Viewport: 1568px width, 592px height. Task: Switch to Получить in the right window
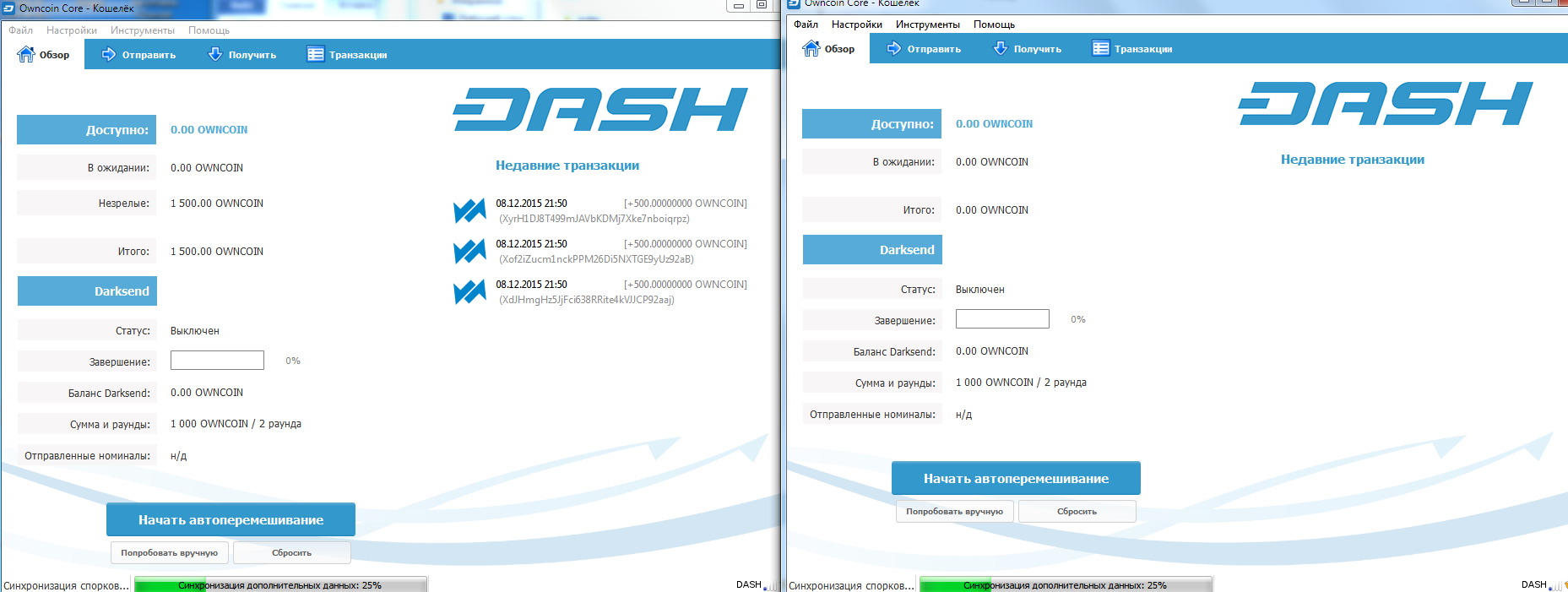1028,49
